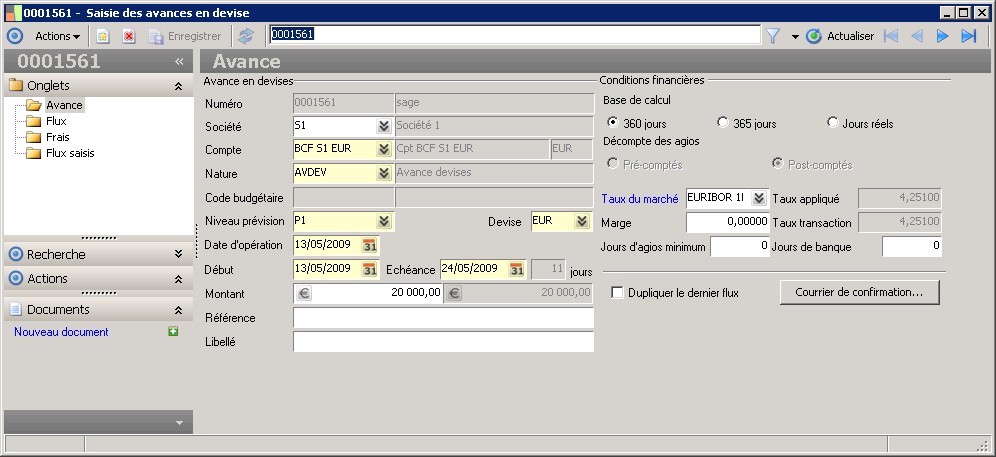Collapse the left sidebar with double chevron
This screenshot has width=996, height=457.
click(x=179, y=61)
